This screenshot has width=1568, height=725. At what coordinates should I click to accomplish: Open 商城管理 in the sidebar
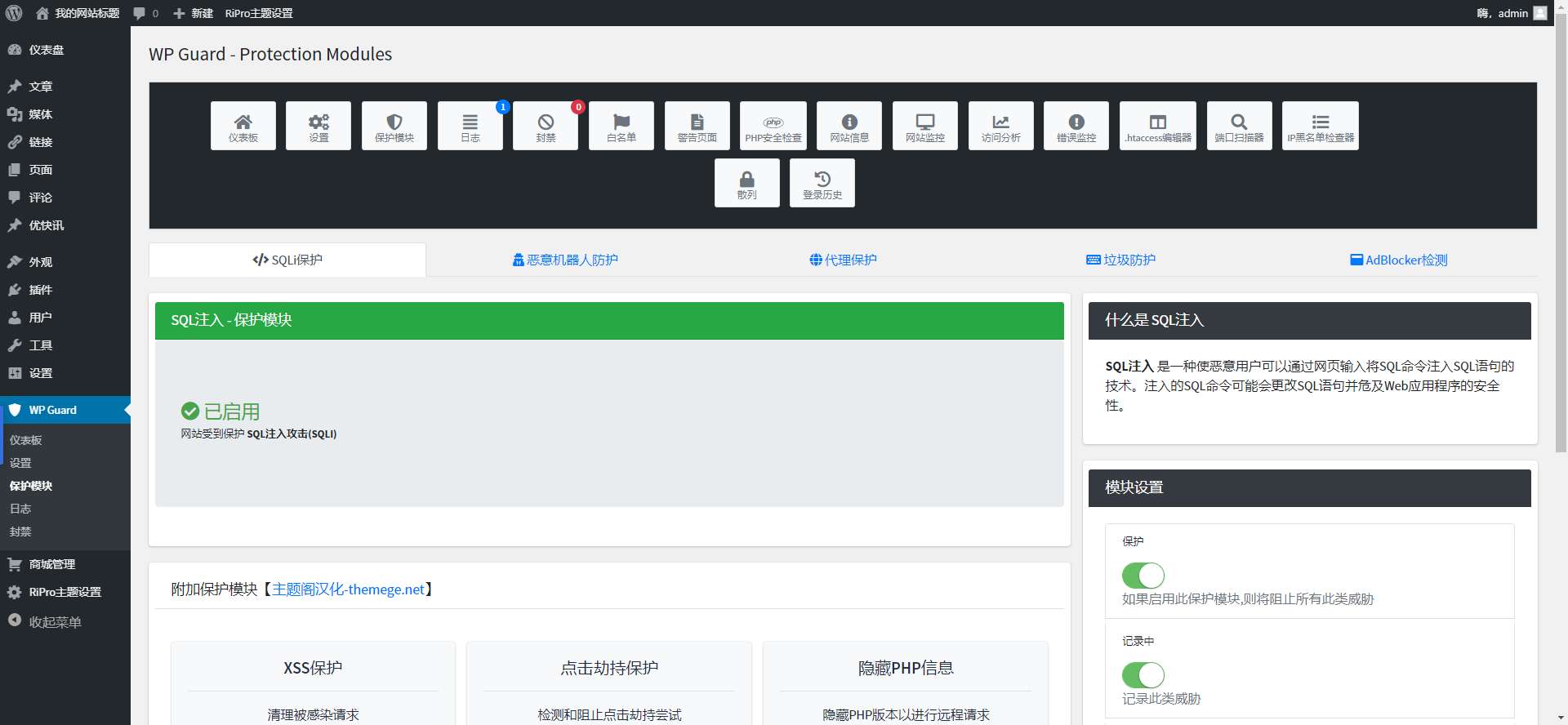65,564
